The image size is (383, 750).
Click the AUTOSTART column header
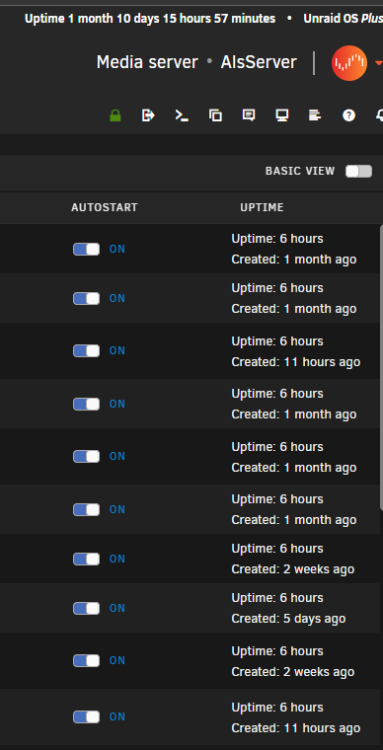[104, 208]
